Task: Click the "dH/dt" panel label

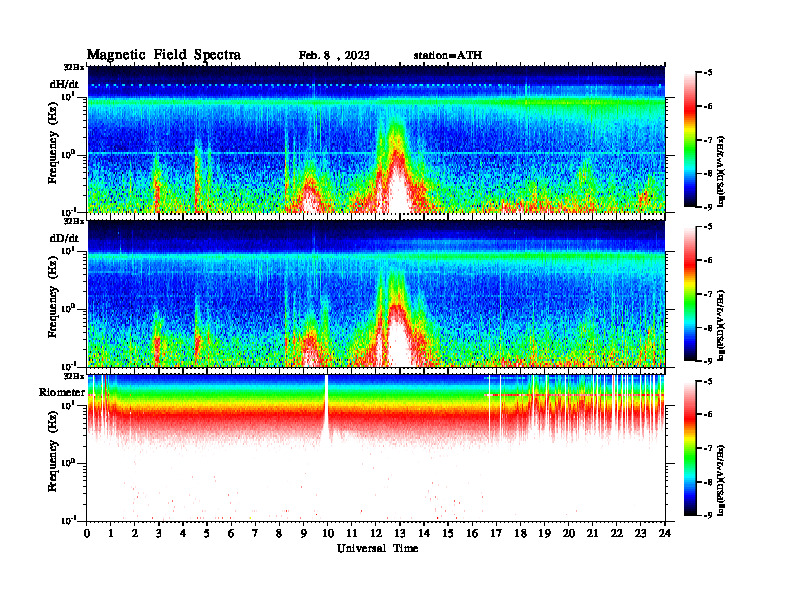Action: pyautogui.click(x=64, y=84)
